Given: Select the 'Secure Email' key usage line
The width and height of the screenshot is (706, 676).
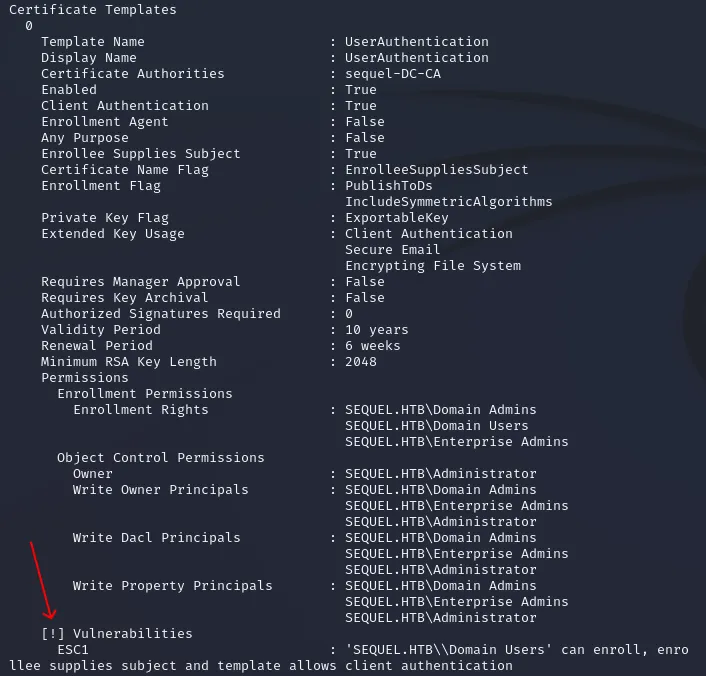Looking at the screenshot, I should pos(393,250).
